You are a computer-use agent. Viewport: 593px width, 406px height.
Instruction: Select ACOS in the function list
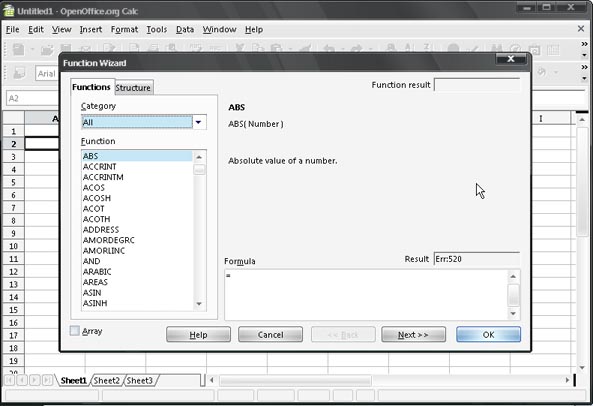click(x=137, y=188)
